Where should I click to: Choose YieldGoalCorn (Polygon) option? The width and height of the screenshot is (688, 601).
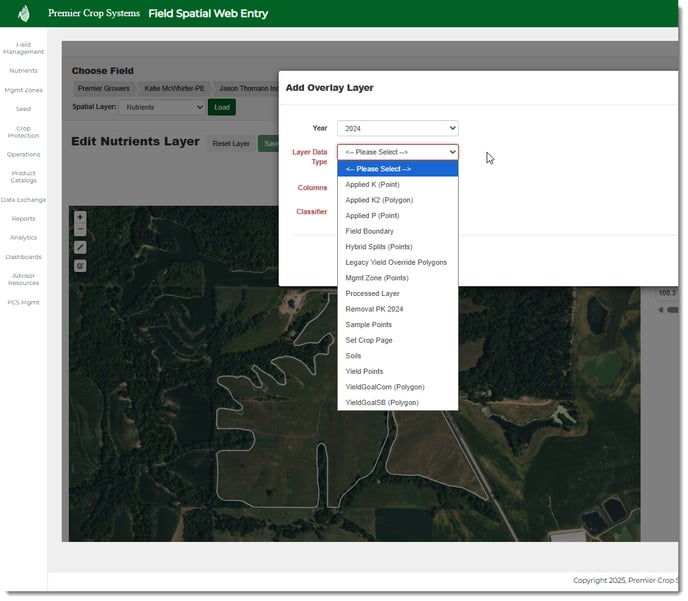click(384, 387)
